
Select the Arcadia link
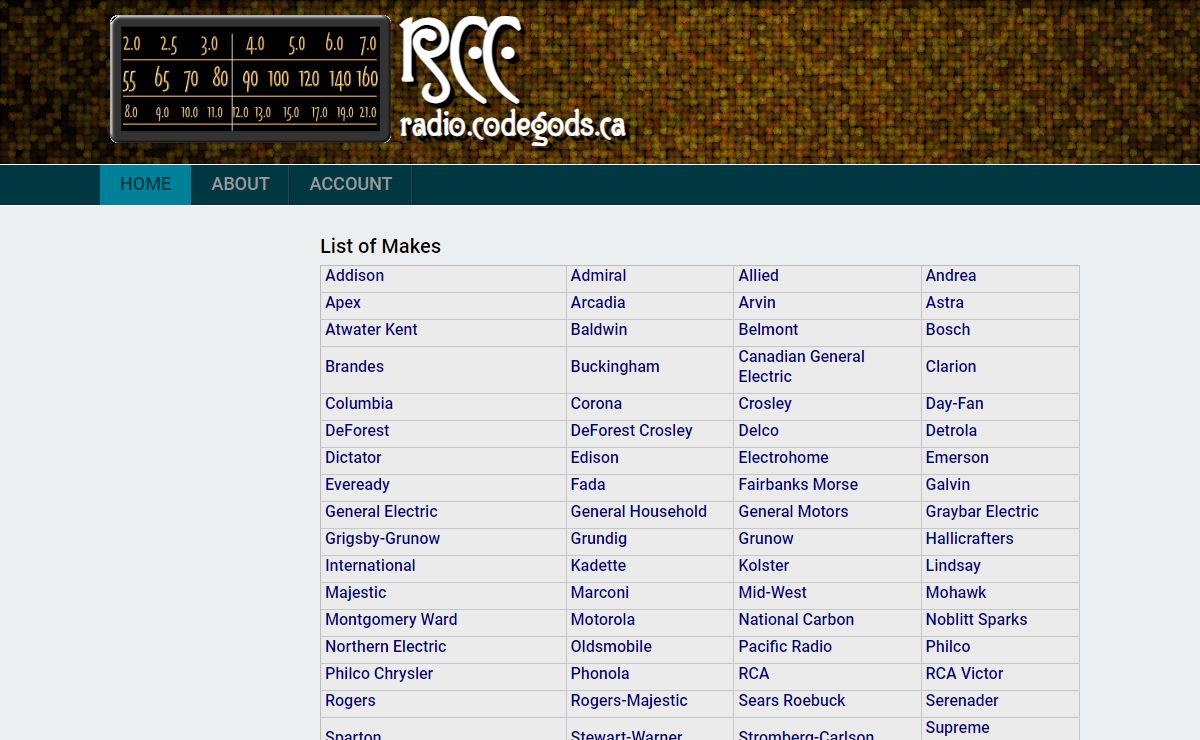click(x=598, y=303)
